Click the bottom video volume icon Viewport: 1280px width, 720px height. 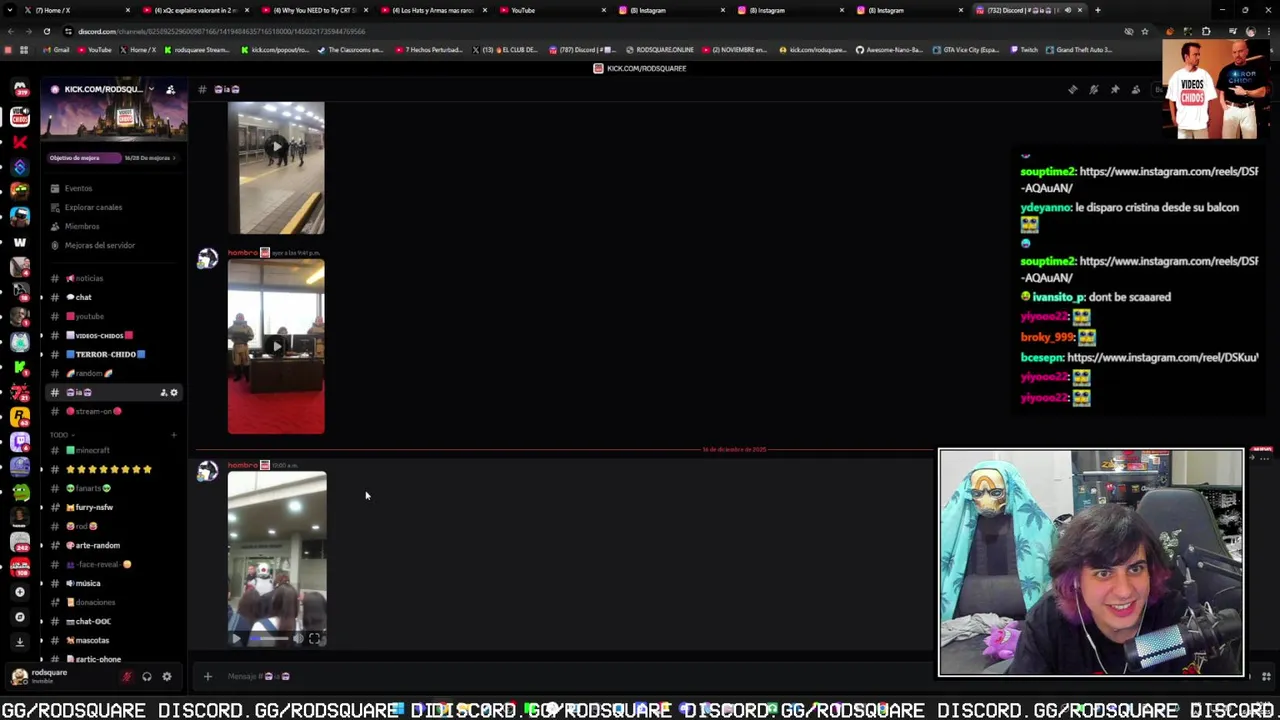click(x=298, y=638)
